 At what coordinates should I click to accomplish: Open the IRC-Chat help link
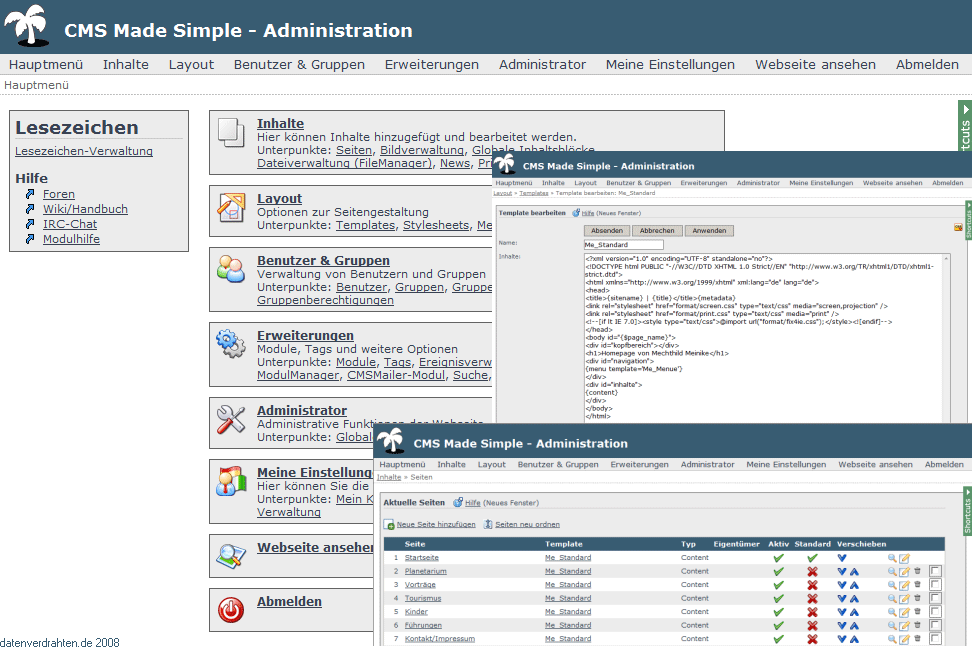tap(70, 224)
